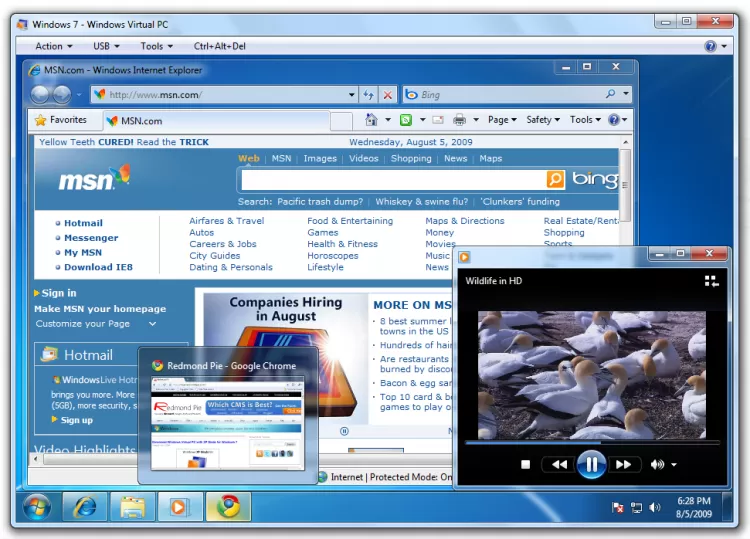Click the Internet Explorer forward button

point(62,95)
